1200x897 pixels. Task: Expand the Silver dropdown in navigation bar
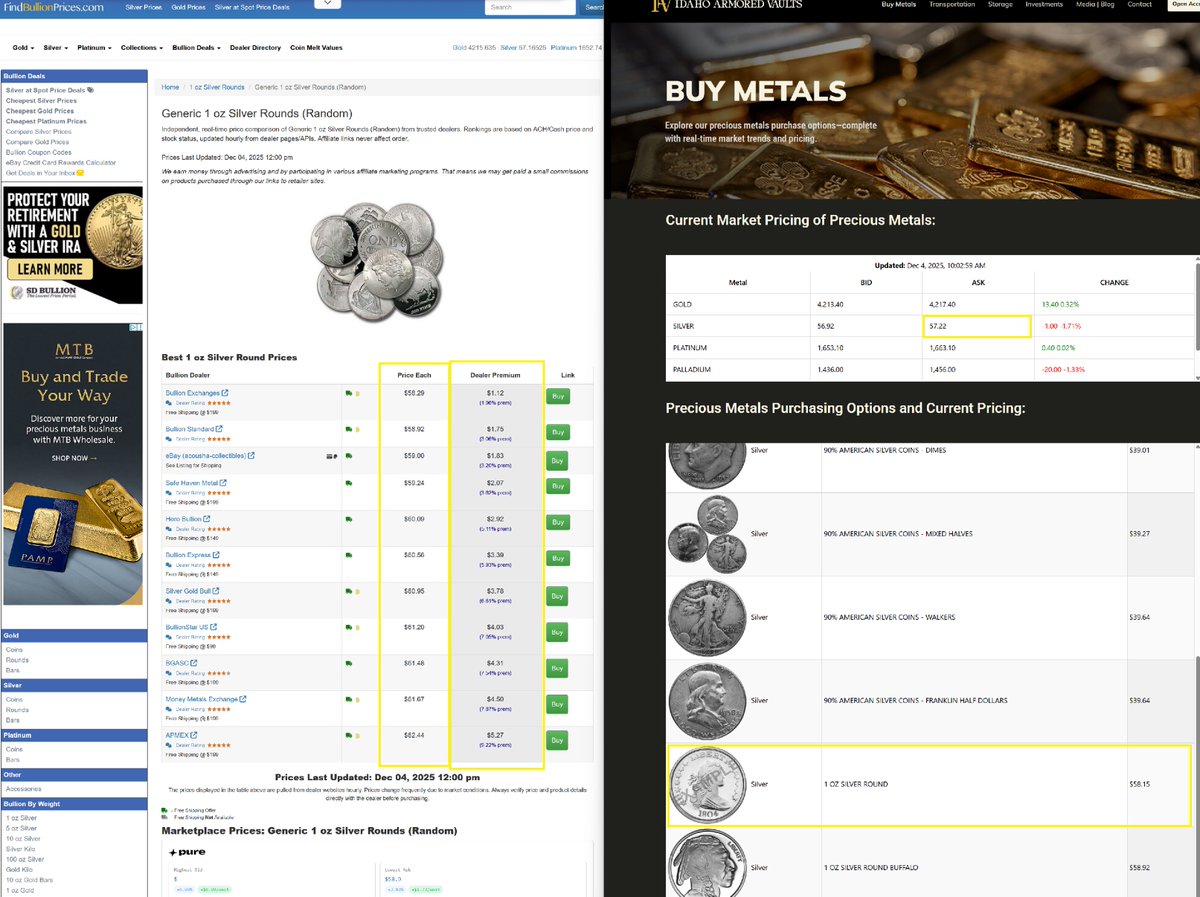(x=57, y=48)
